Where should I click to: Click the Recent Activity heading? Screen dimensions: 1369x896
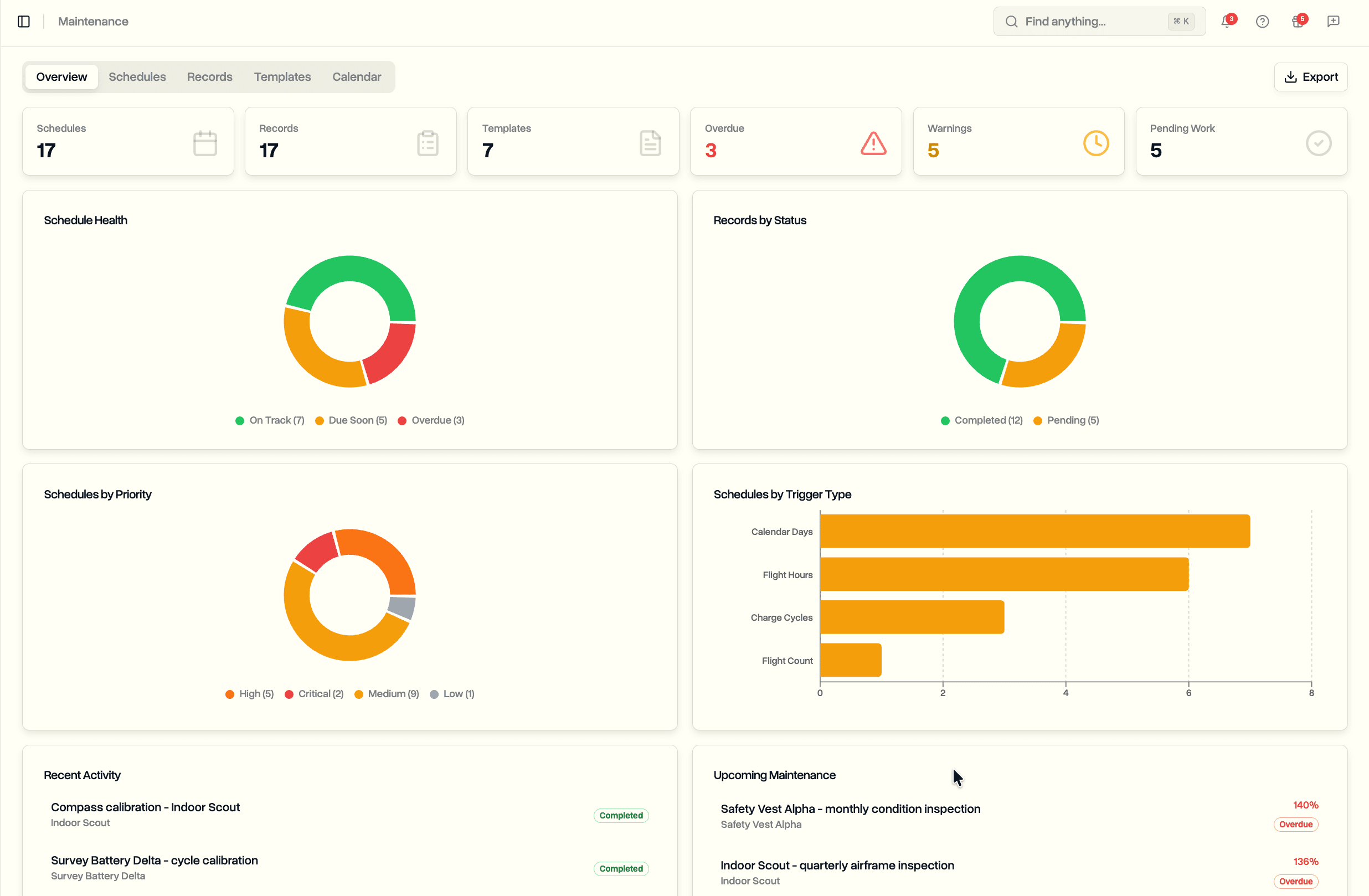click(83, 775)
